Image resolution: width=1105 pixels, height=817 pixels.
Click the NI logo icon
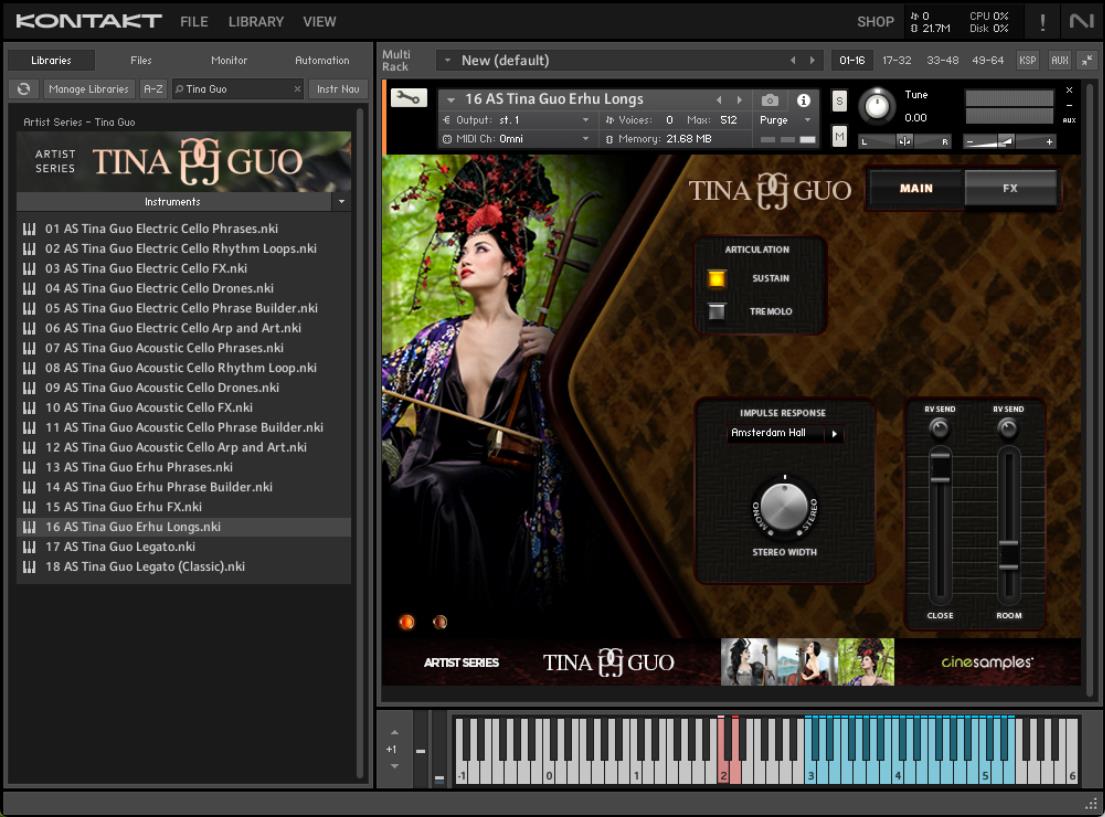pyautogui.click(x=1081, y=21)
